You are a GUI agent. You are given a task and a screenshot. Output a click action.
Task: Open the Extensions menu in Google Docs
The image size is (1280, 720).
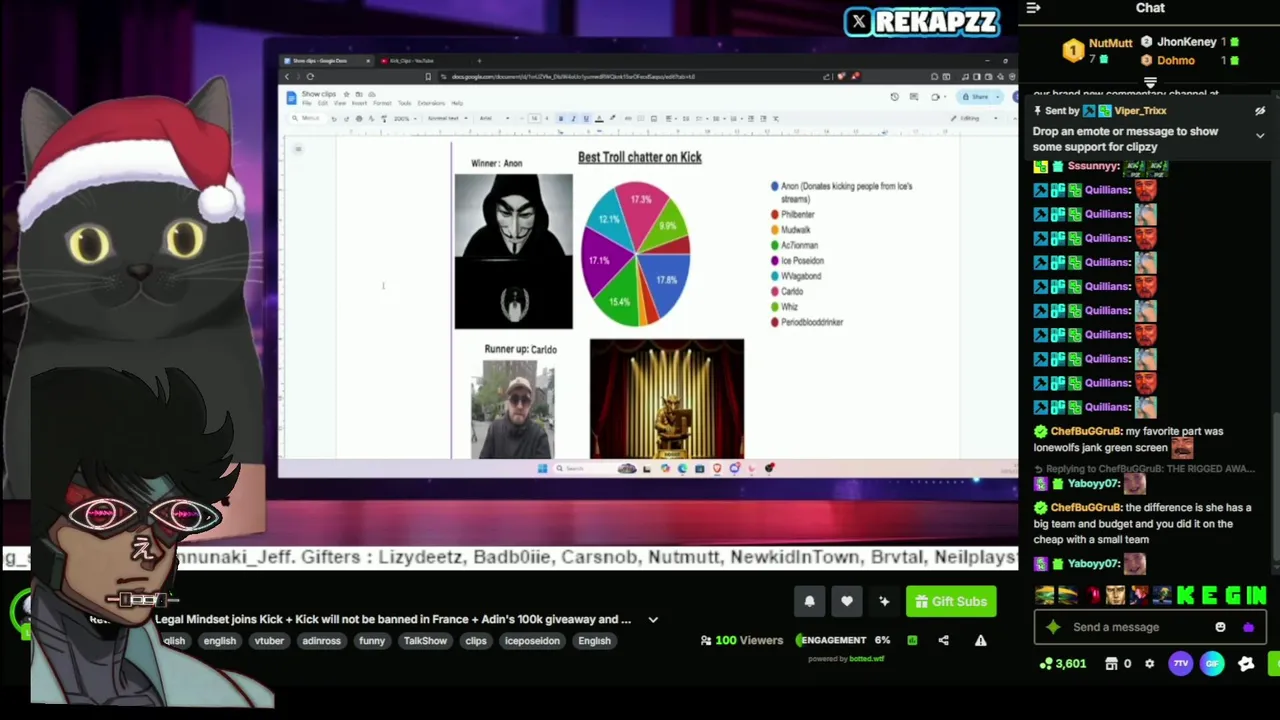[x=431, y=103]
